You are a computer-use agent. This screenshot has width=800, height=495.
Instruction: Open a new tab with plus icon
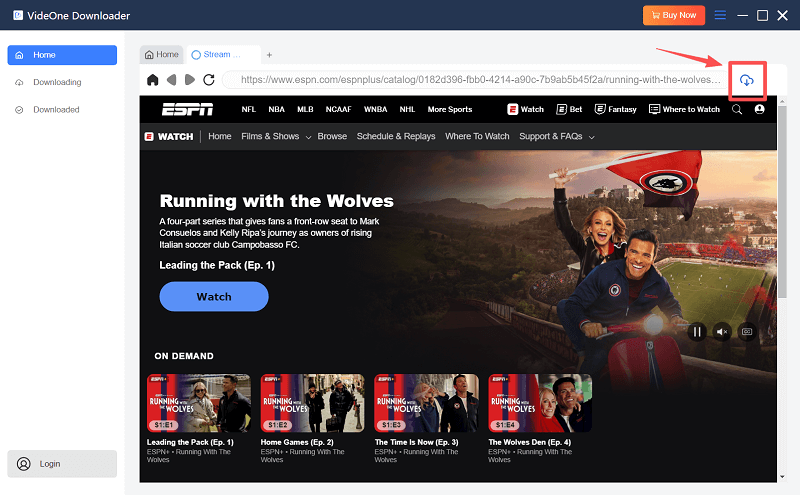point(269,54)
